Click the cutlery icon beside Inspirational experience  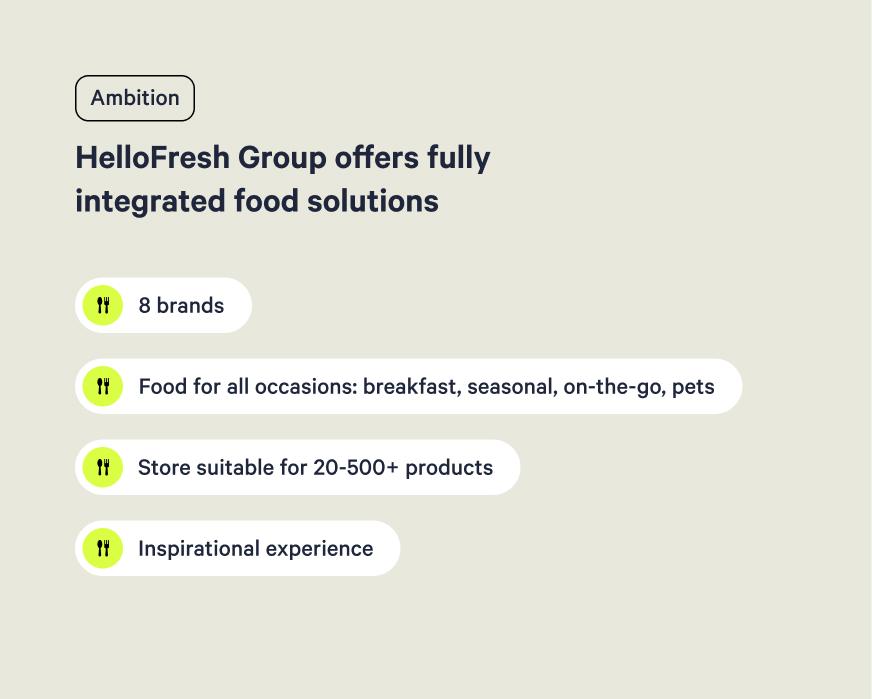[x=102, y=549]
